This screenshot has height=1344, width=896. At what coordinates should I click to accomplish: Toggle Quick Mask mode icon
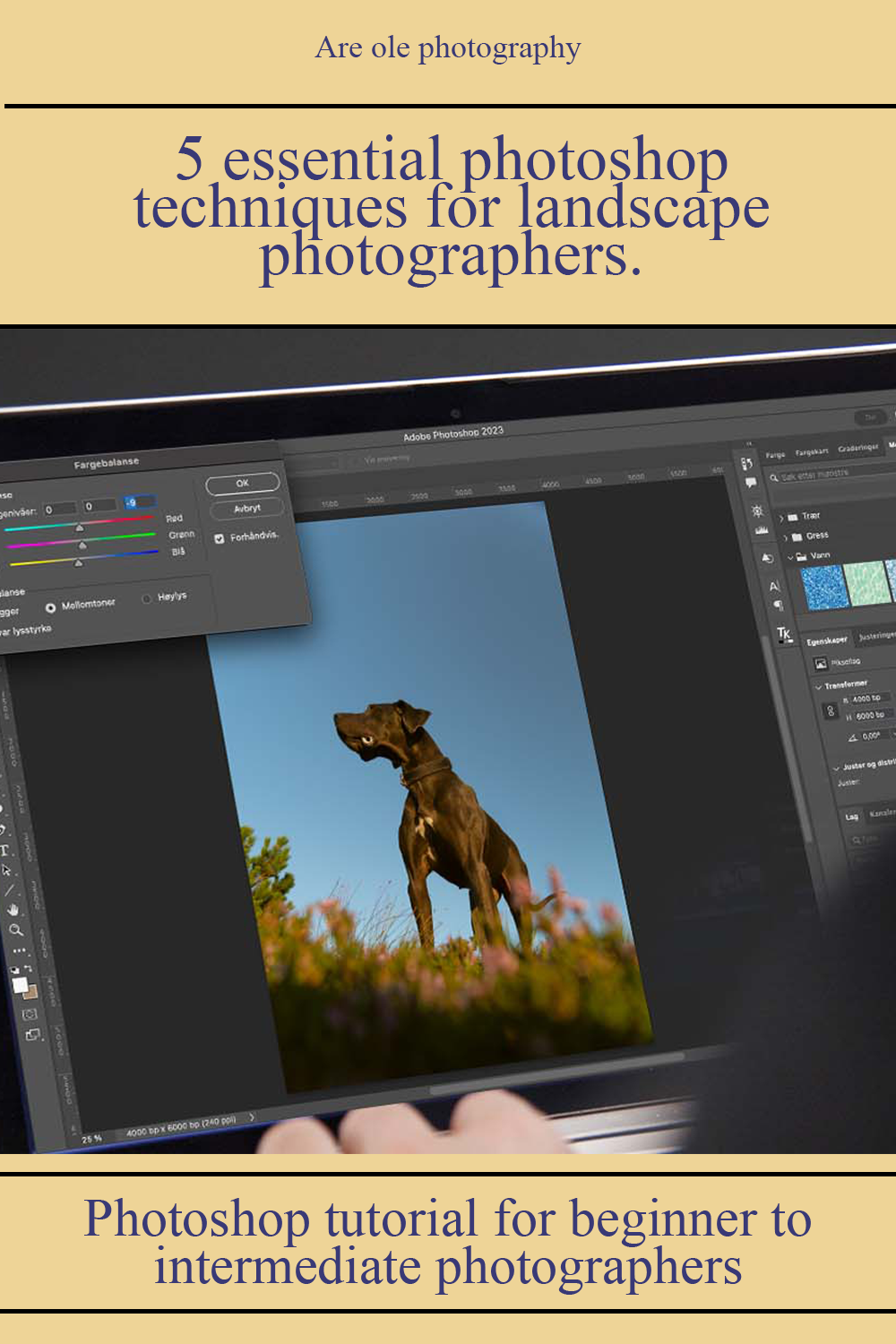click(29, 1014)
